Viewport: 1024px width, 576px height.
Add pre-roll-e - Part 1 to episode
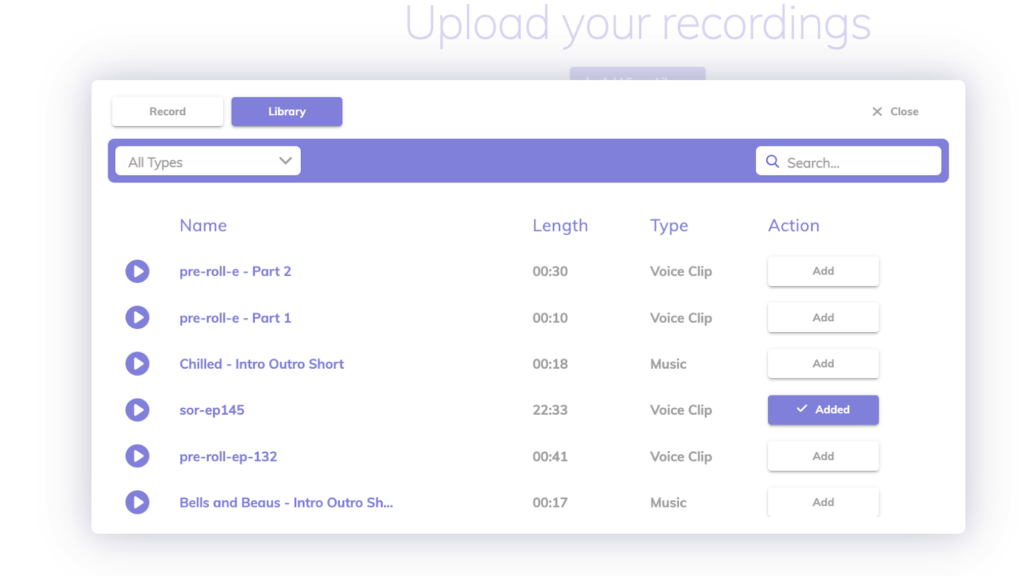(823, 317)
